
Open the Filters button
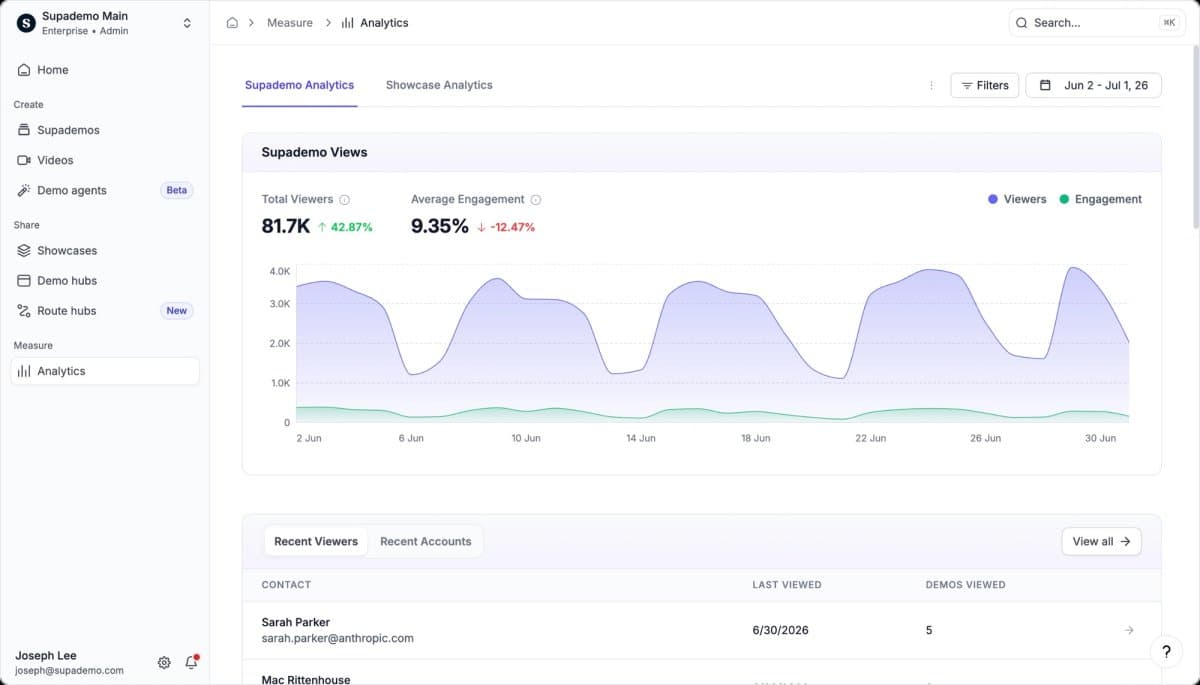[985, 85]
